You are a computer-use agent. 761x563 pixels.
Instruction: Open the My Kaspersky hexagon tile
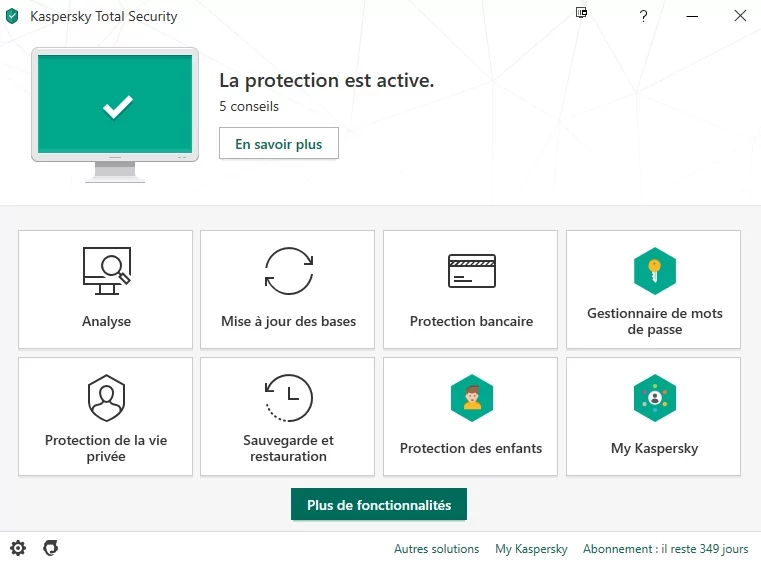point(653,416)
